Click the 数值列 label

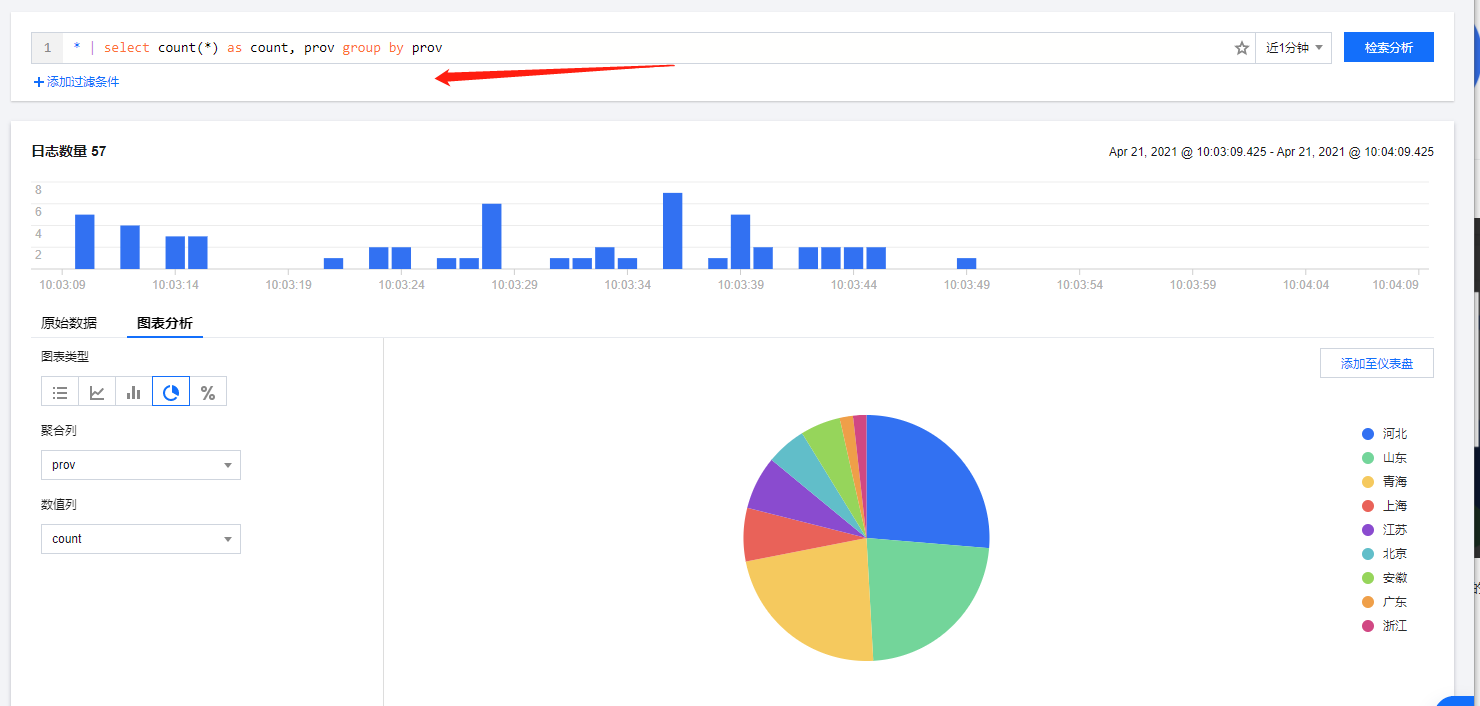tap(59, 505)
